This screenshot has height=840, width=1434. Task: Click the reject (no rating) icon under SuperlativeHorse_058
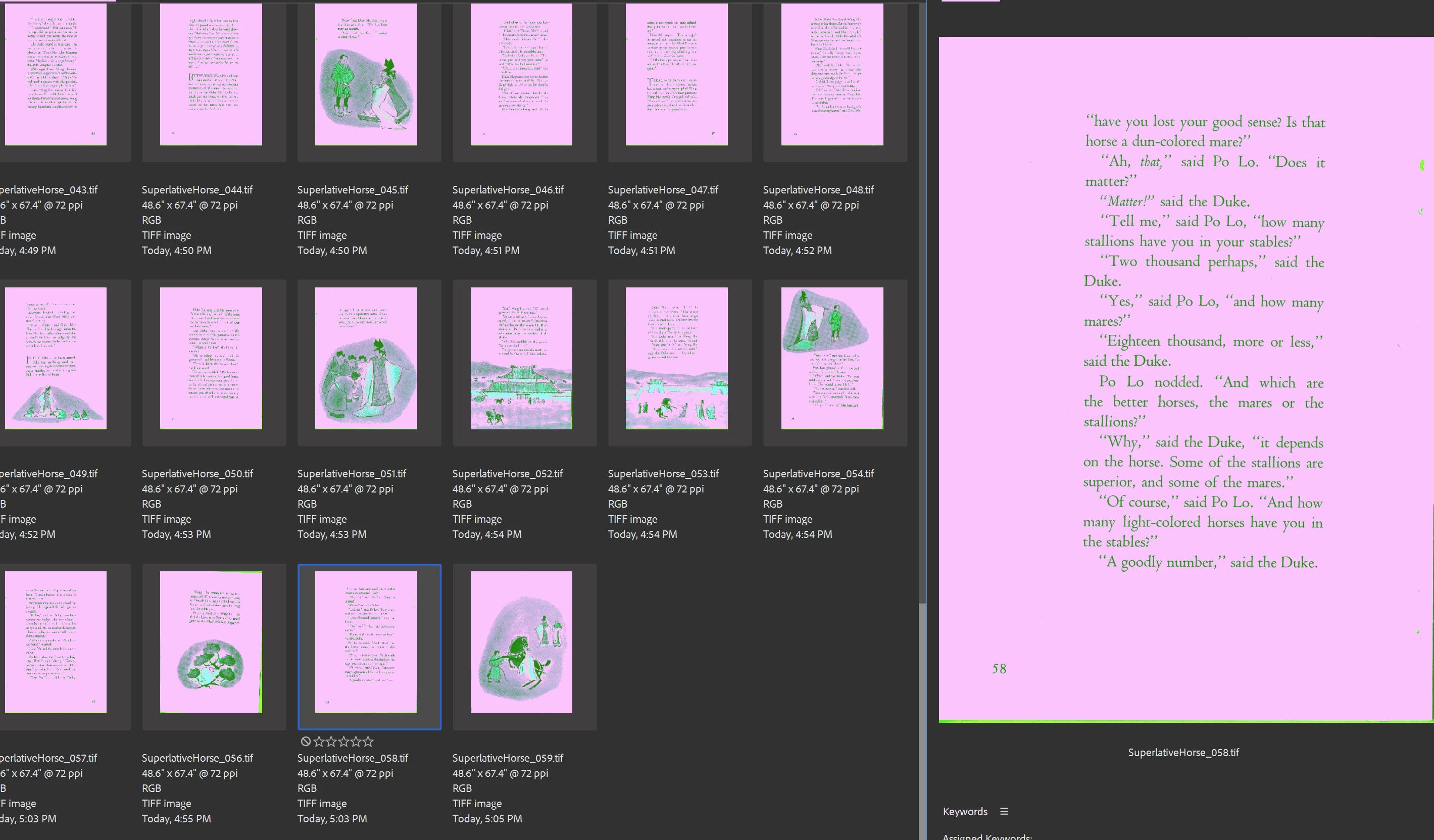pos(306,741)
